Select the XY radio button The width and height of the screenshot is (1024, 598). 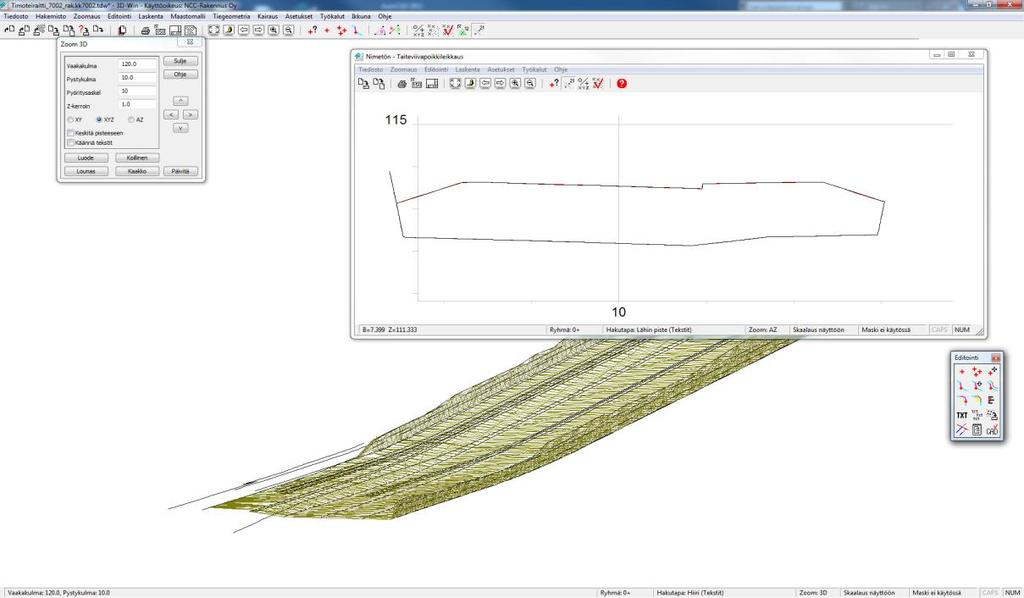click(71, 120)
